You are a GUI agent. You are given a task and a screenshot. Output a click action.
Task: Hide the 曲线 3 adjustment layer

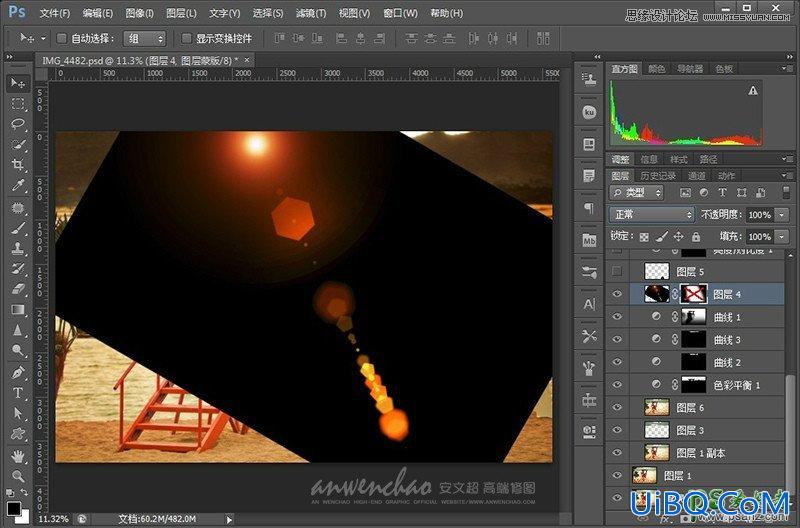617,339
